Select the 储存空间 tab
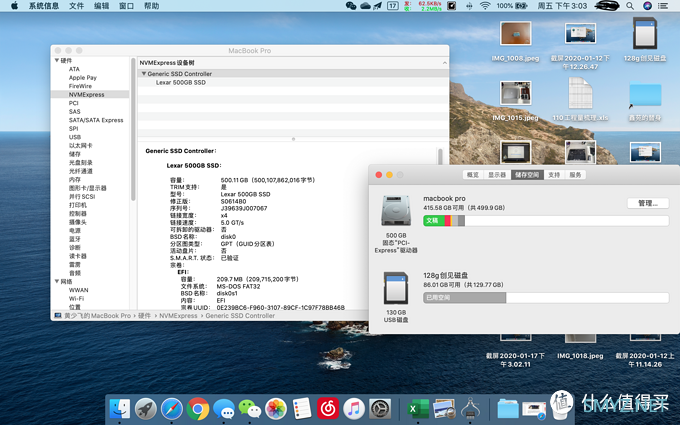Image resolution: width=680 pixels, height=425 pixels. click(527, 175)
